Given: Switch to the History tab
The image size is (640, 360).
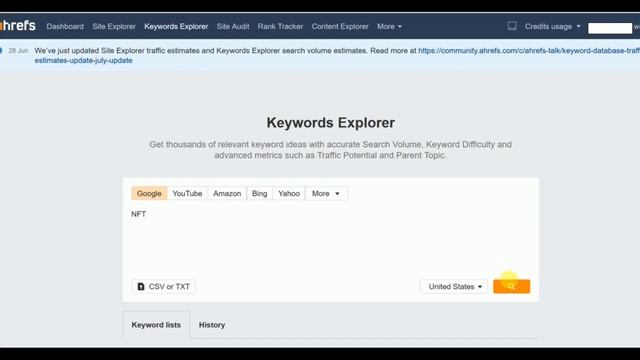Looking at the screenshot, I should [x=212, y=325].
